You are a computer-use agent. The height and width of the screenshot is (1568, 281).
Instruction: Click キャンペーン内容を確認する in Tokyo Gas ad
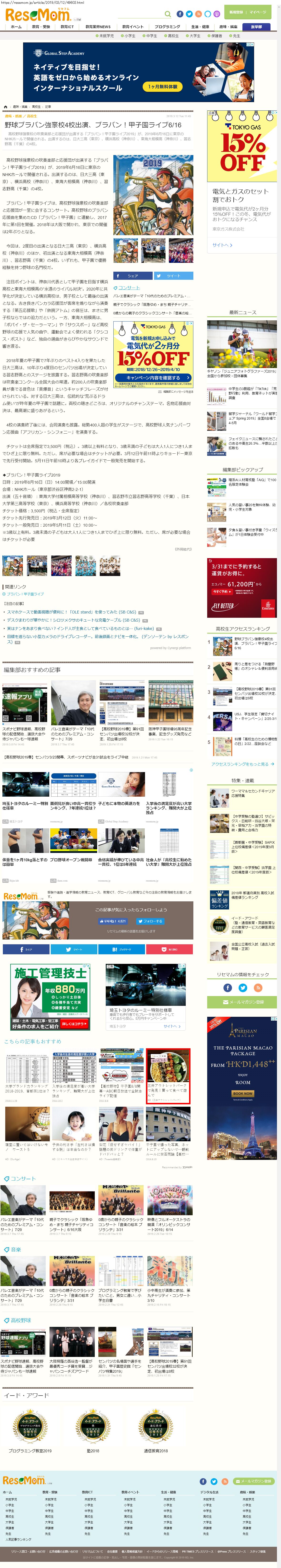tap(153, 377)
